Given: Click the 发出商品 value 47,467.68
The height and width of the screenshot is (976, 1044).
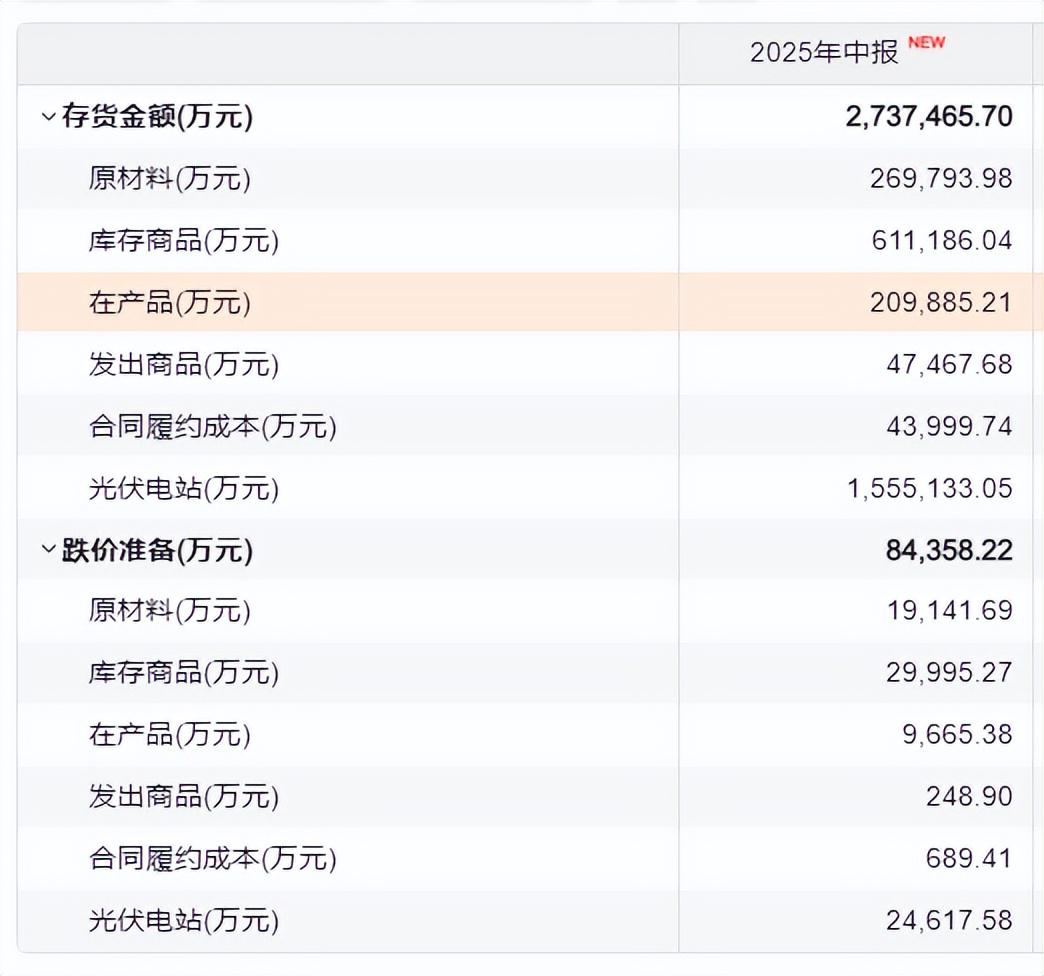Looking at the screenshot, I should pyautogui.click(x=949, y=365).
